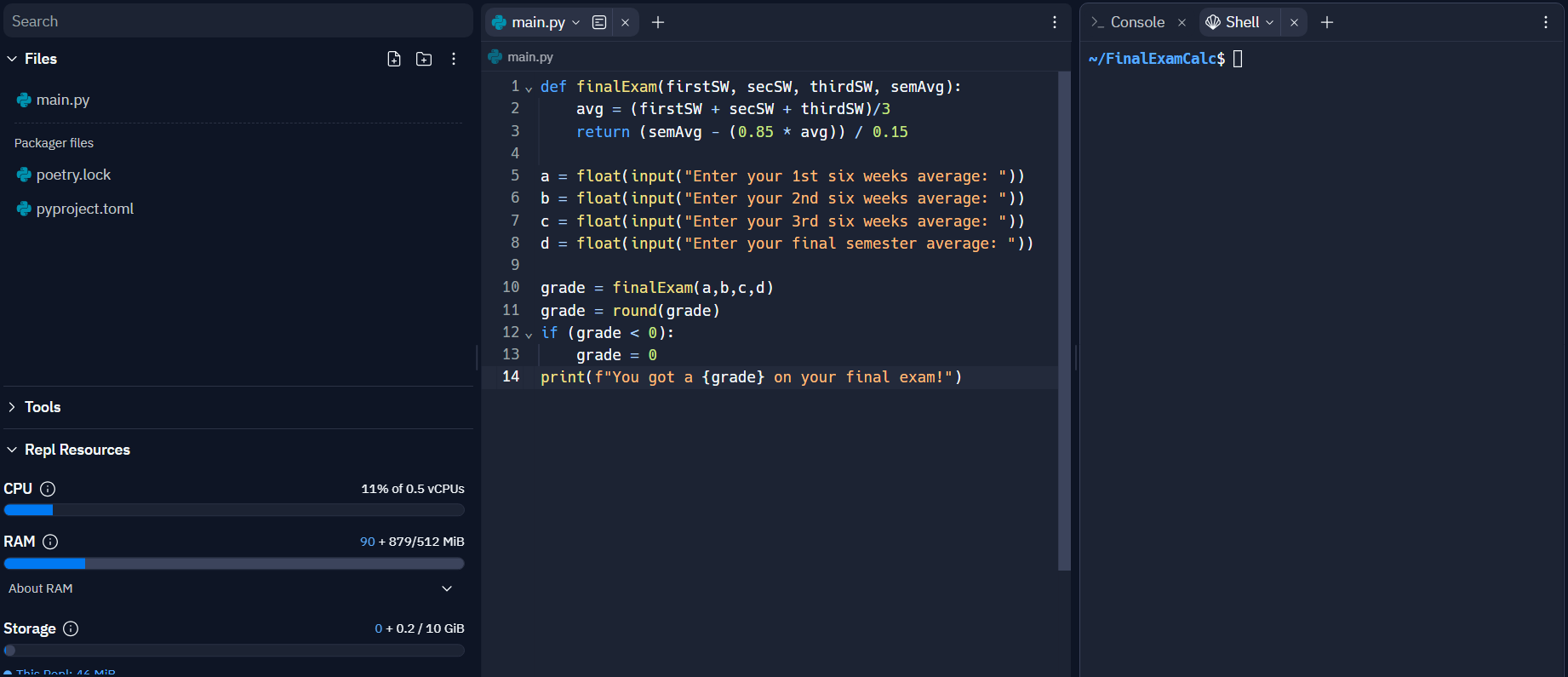Click line number 10 in the gutter

tap(511, 287)
